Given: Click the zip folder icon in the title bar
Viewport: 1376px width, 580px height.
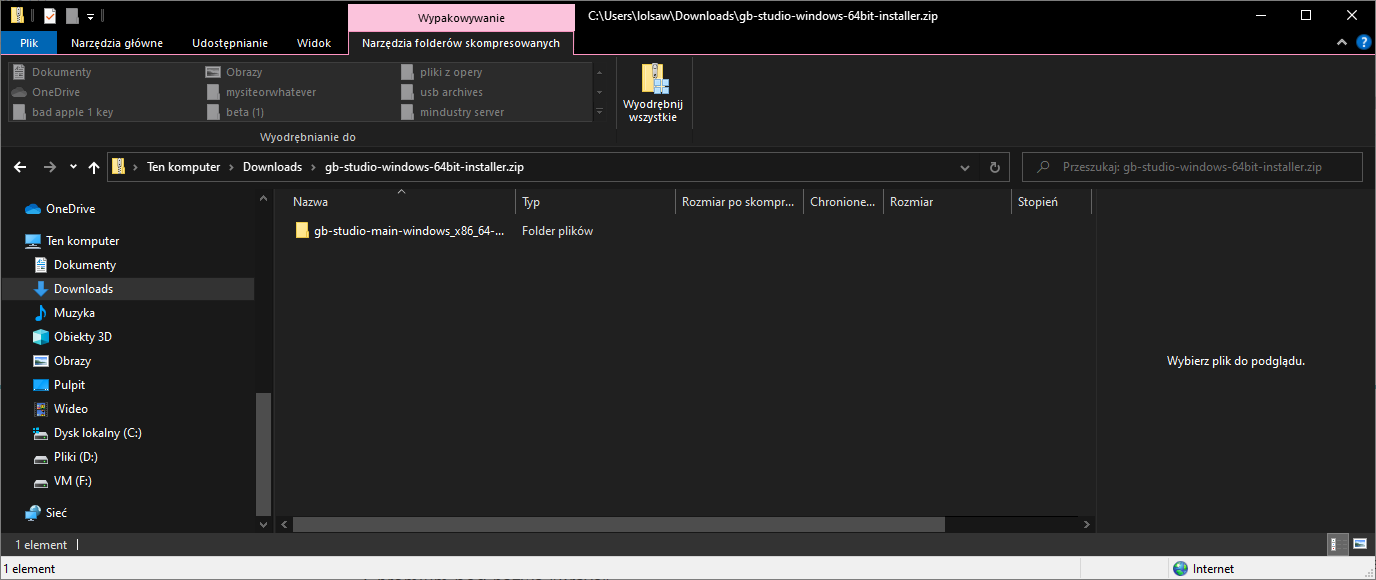Looking at the screenshot, I should tap(17, 16).
